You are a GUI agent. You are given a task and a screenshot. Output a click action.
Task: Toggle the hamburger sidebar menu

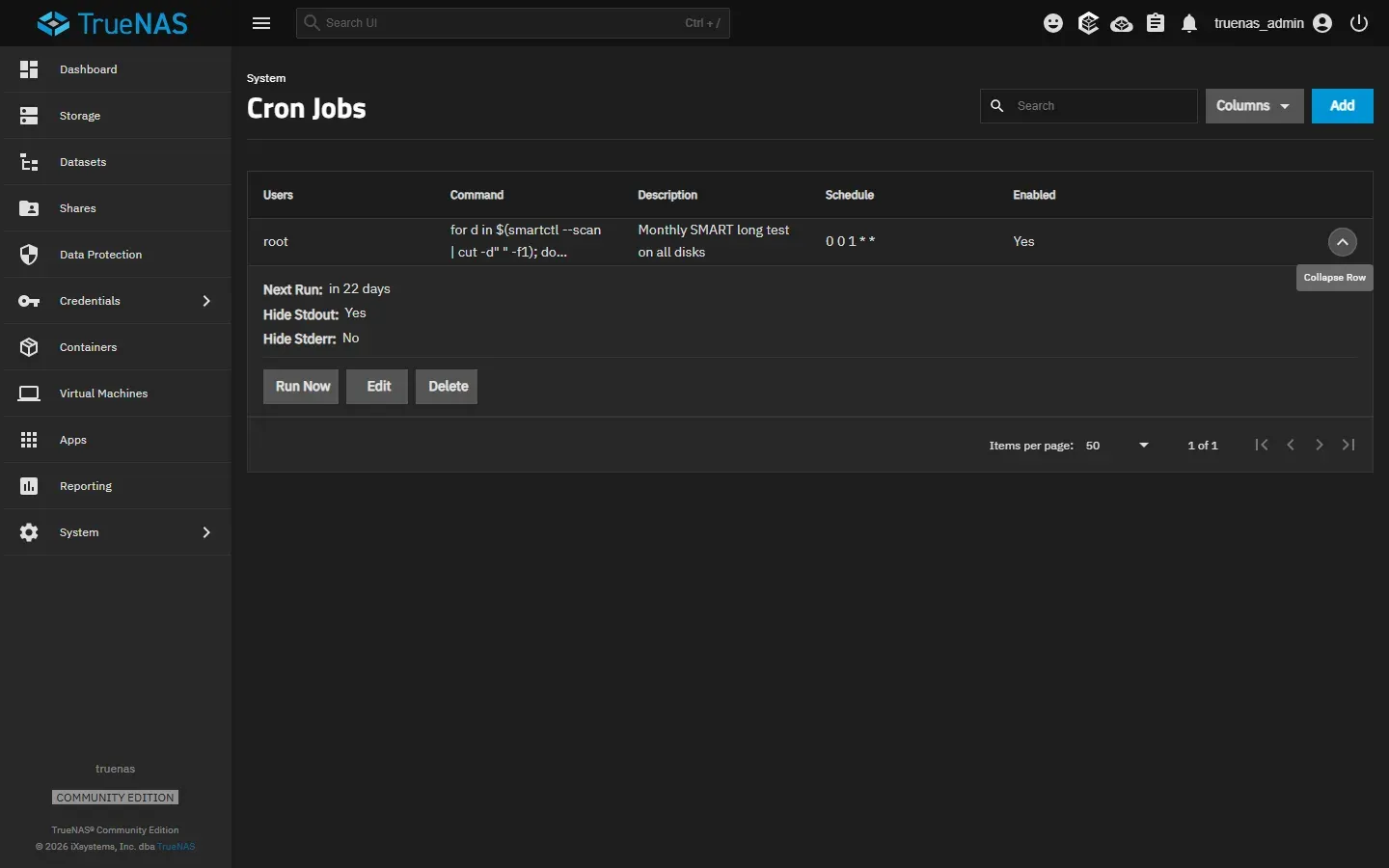pos(261,23)
